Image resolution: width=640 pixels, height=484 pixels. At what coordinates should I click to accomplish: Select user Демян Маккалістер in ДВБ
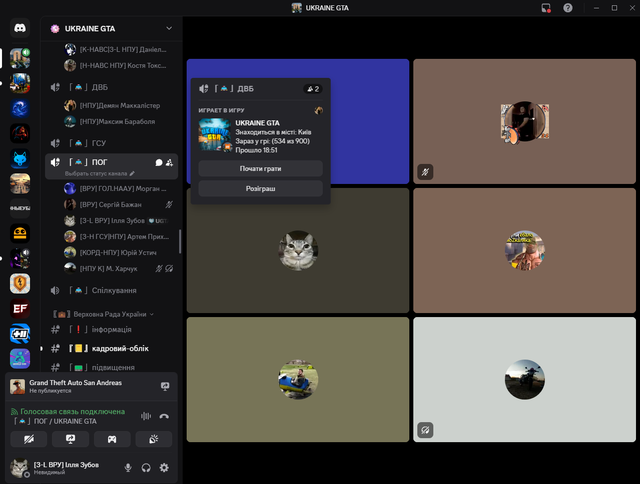click(118, 106)
